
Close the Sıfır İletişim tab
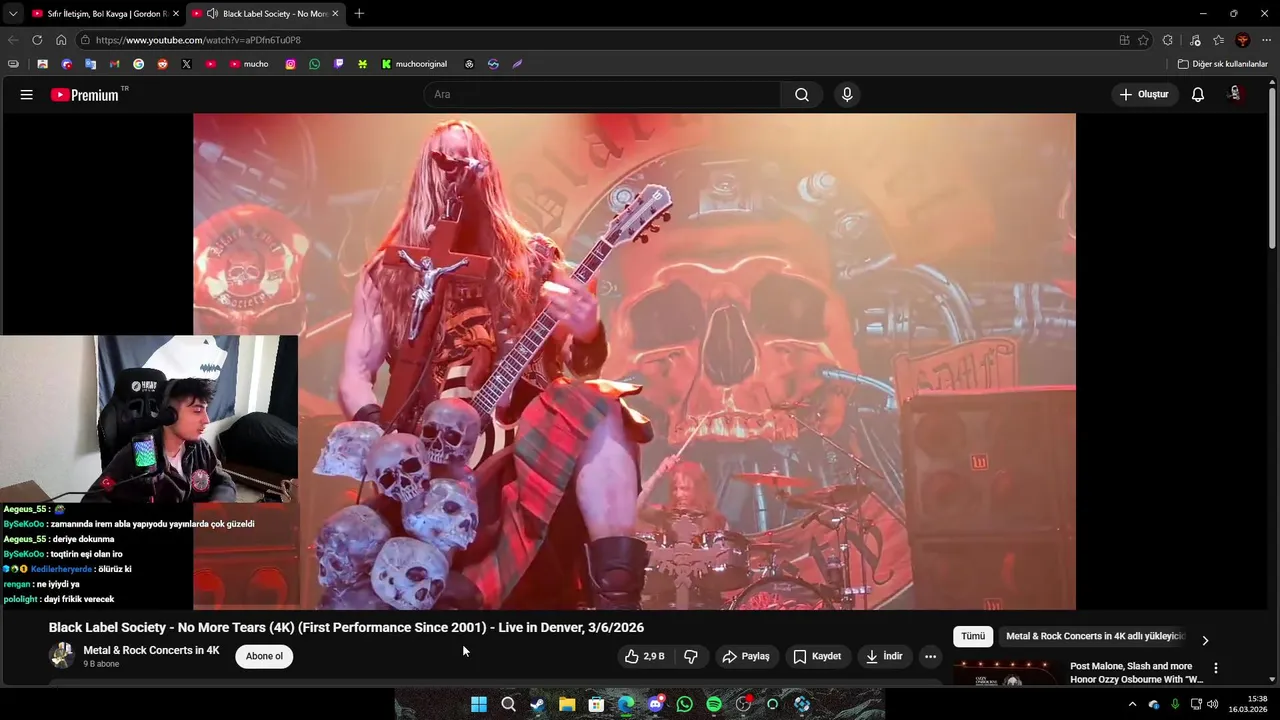(x=176, y=13)
